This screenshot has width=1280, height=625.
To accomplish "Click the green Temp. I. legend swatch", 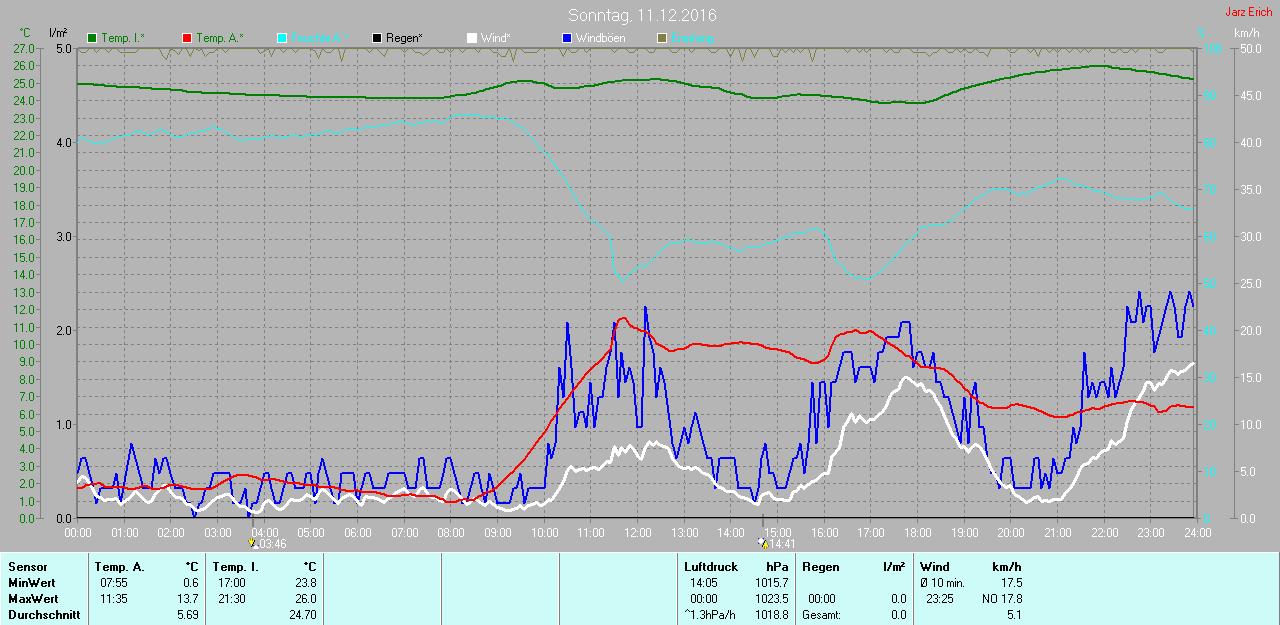I will click(x=93, y=38).
